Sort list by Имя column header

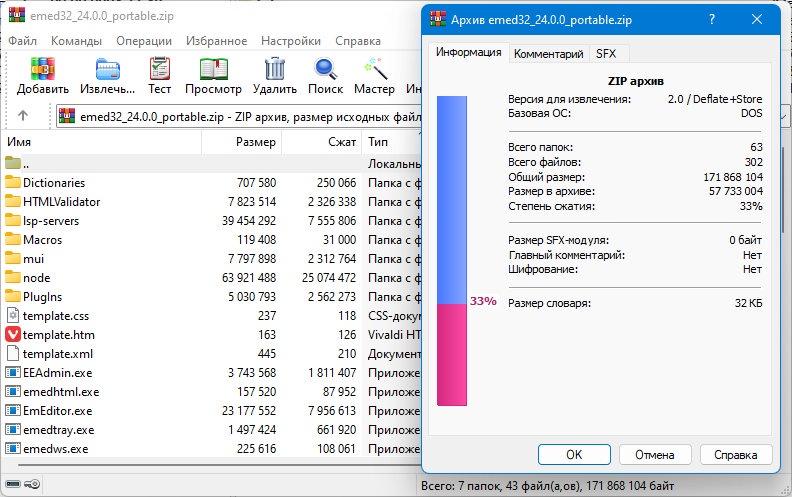click(x=103, y=142)
